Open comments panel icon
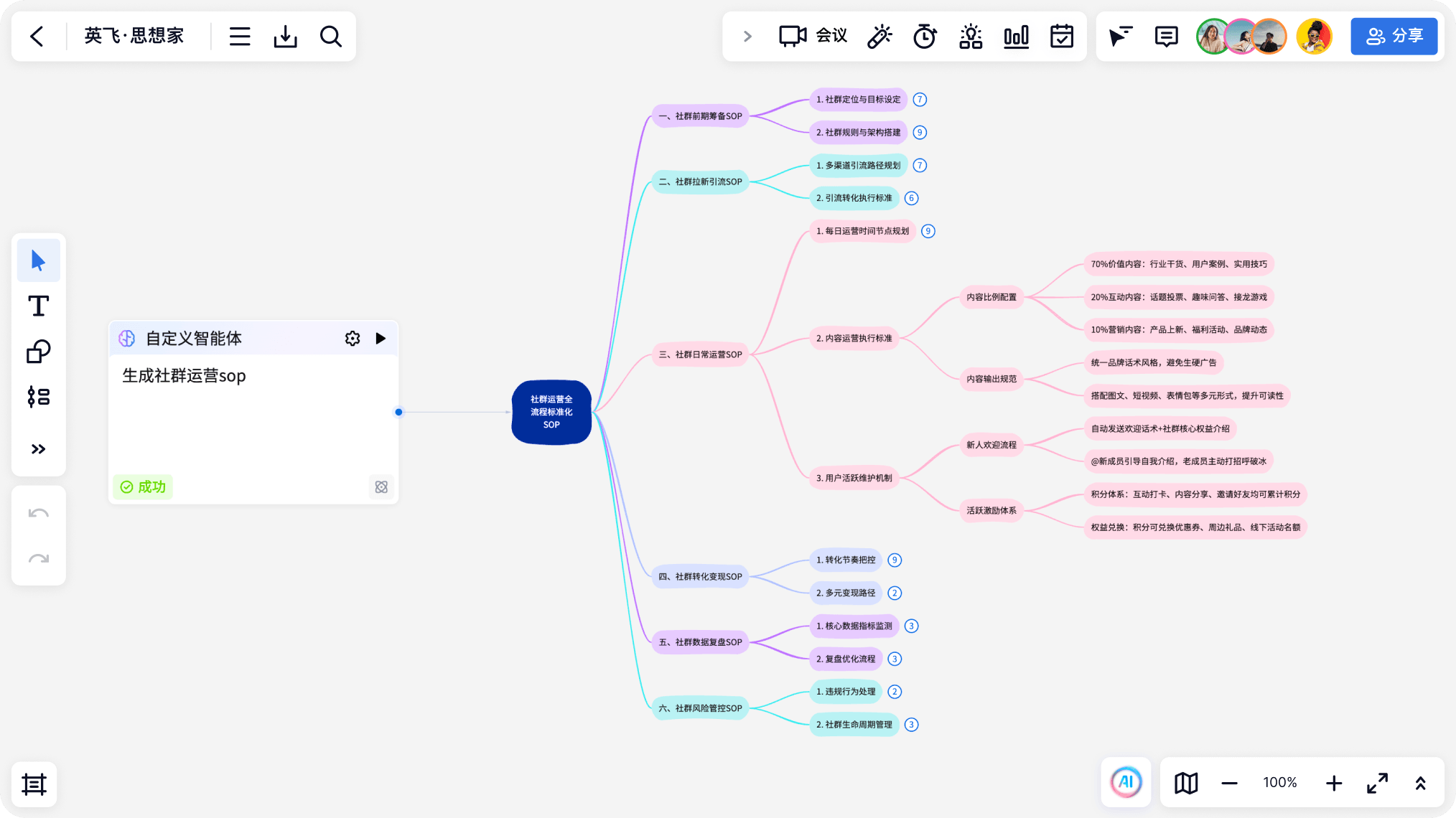This screenshot has width=1456, height=818. point(1167,36)
